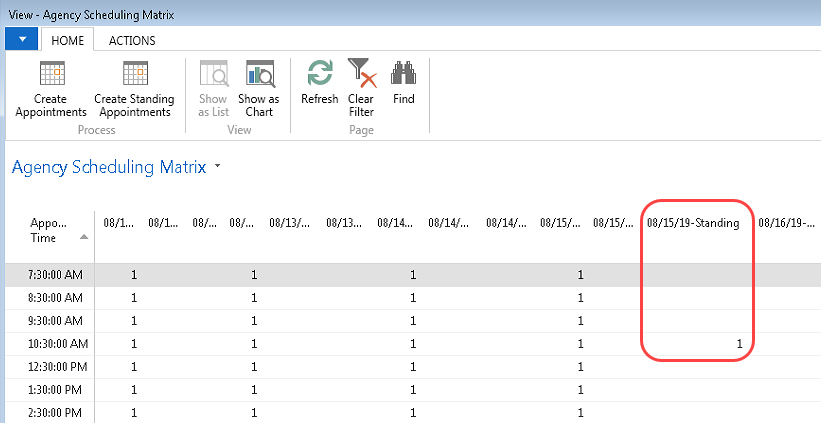Click the grayed Show as List icon
The width and height of the screenshot is (821, 423).
click(213, 75)
